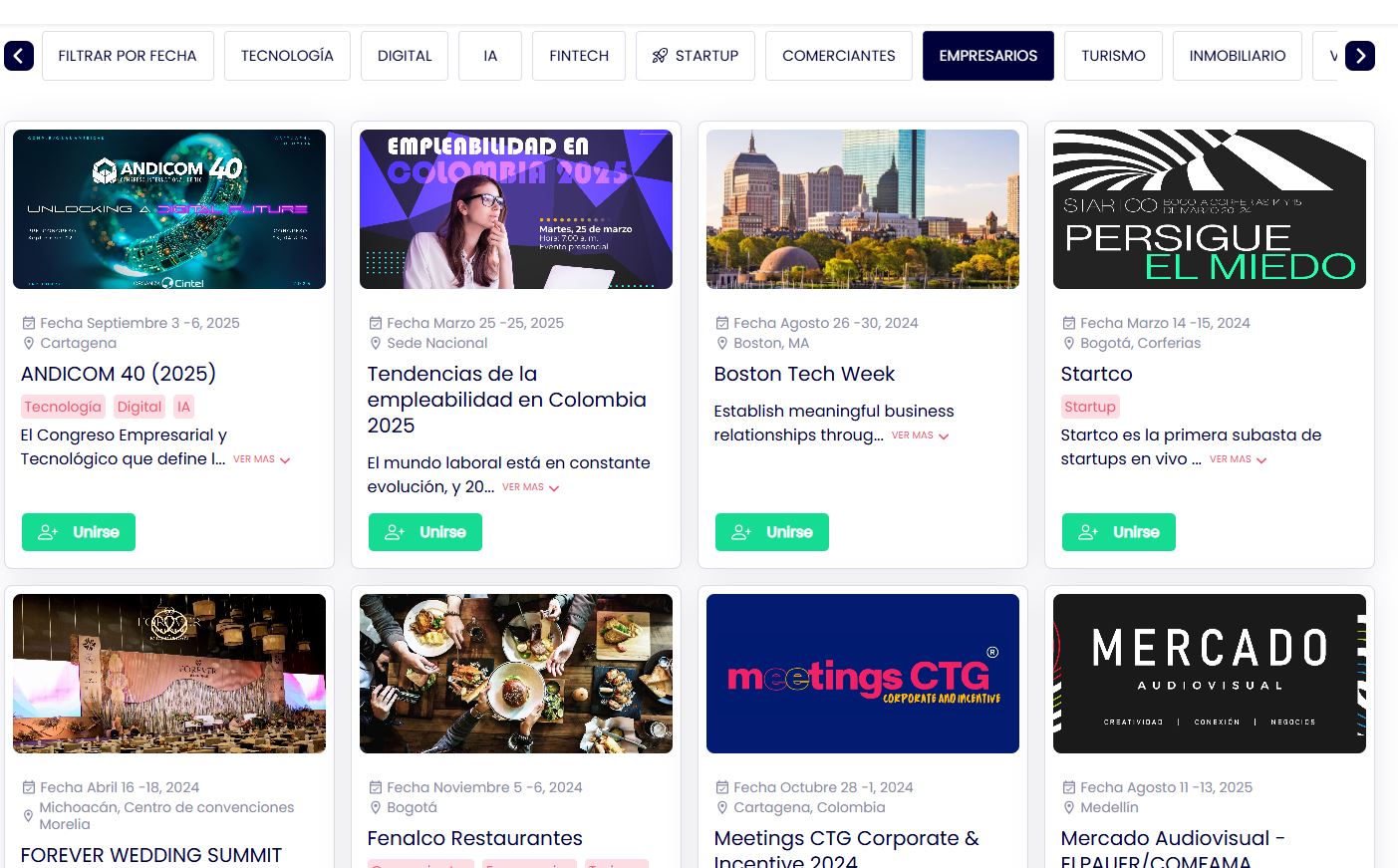Open Tendencias de la empleabilidad en Colombia 2025 title
The height and width of the screenshot is (868, 1398).
[507, 400]
